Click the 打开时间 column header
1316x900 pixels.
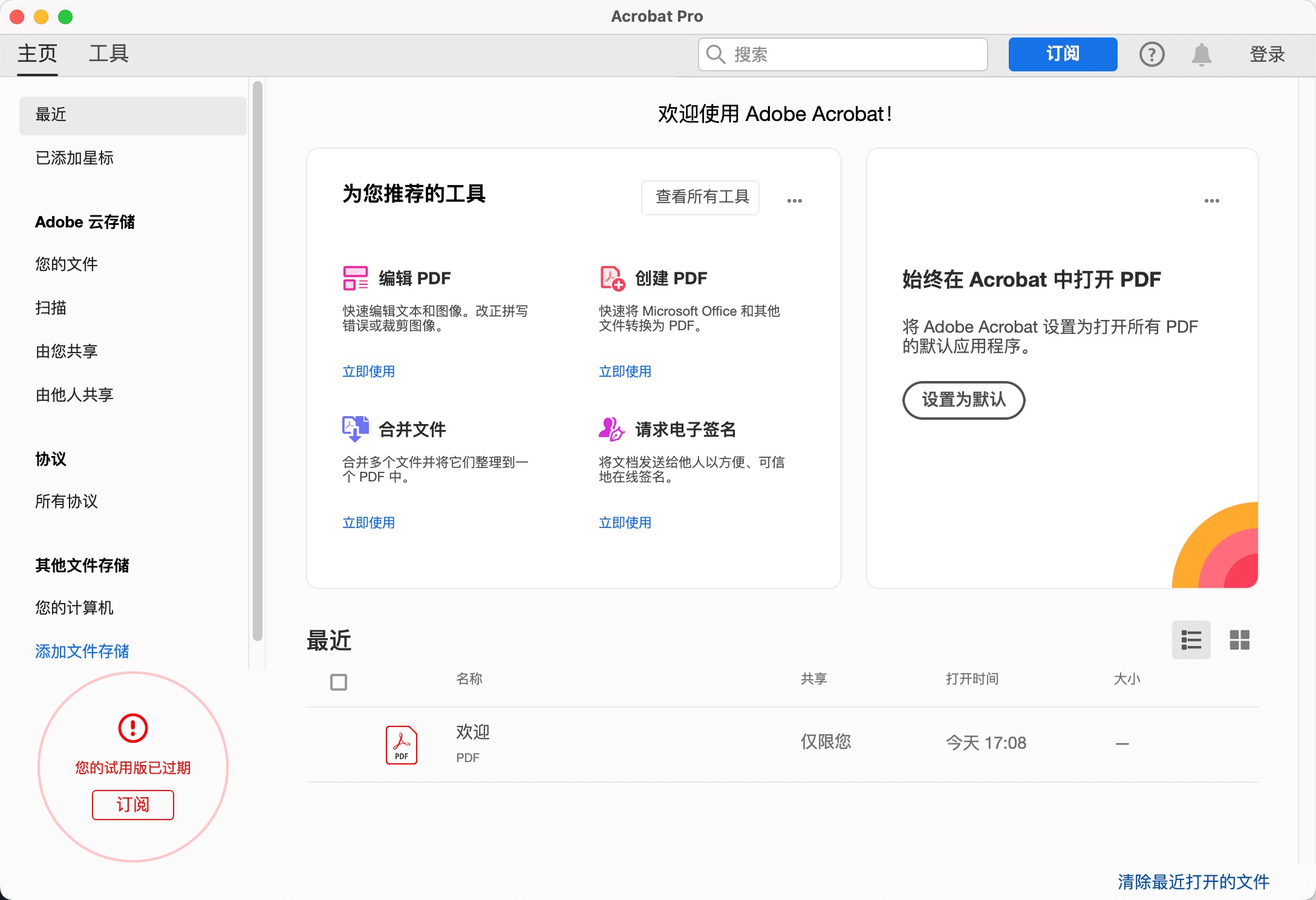tap(972, 679)
